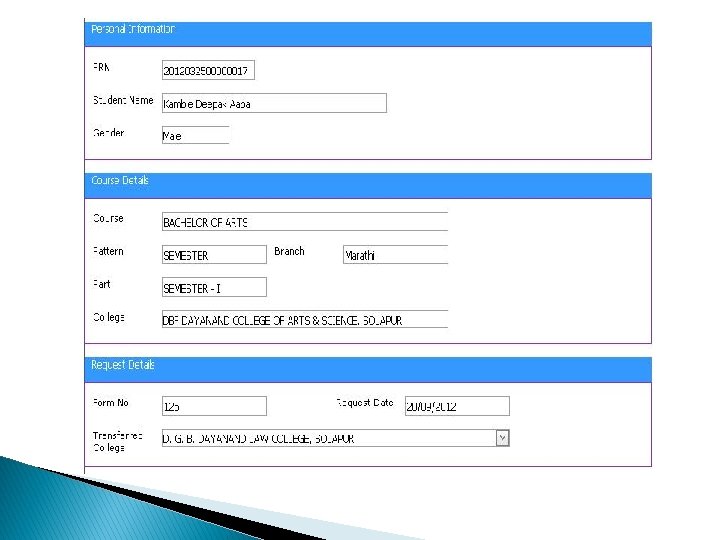Click the College field DBF Dayanand College
This screenshot has width=720, height=540.
(x=305, y=320)
